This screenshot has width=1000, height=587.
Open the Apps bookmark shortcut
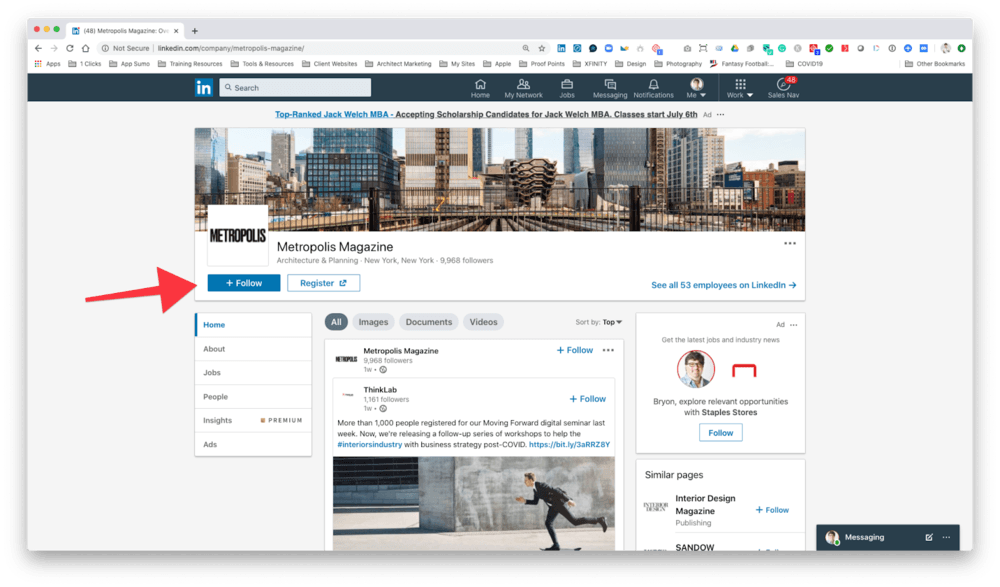48,64
